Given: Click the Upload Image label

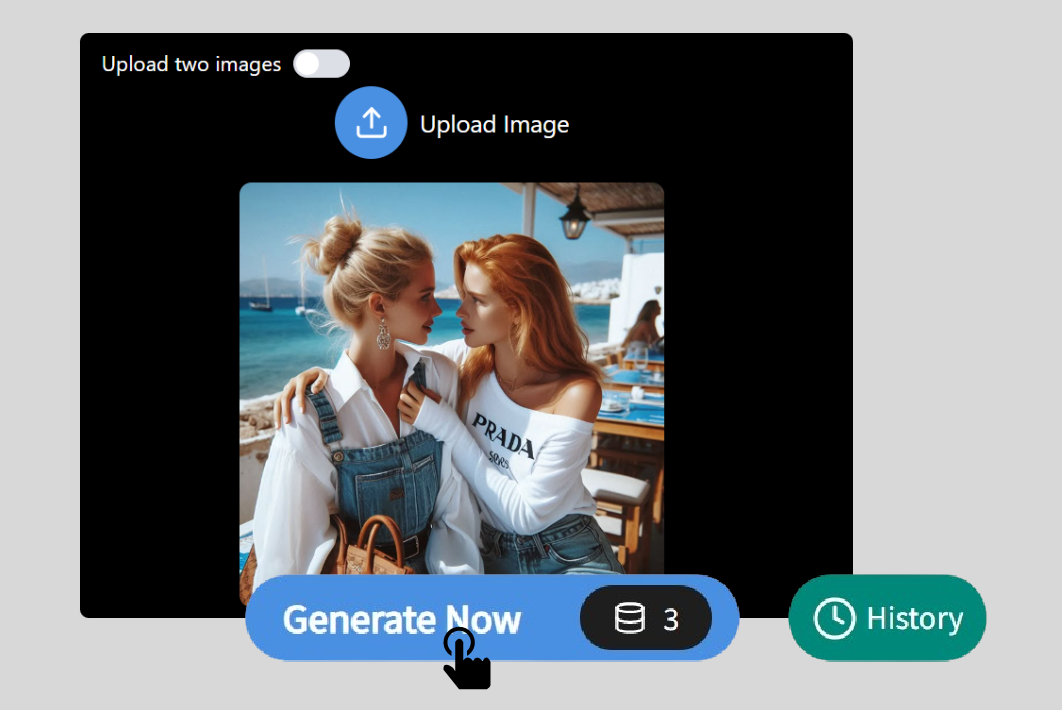Looking at the screenshot, I should (494, 125).
